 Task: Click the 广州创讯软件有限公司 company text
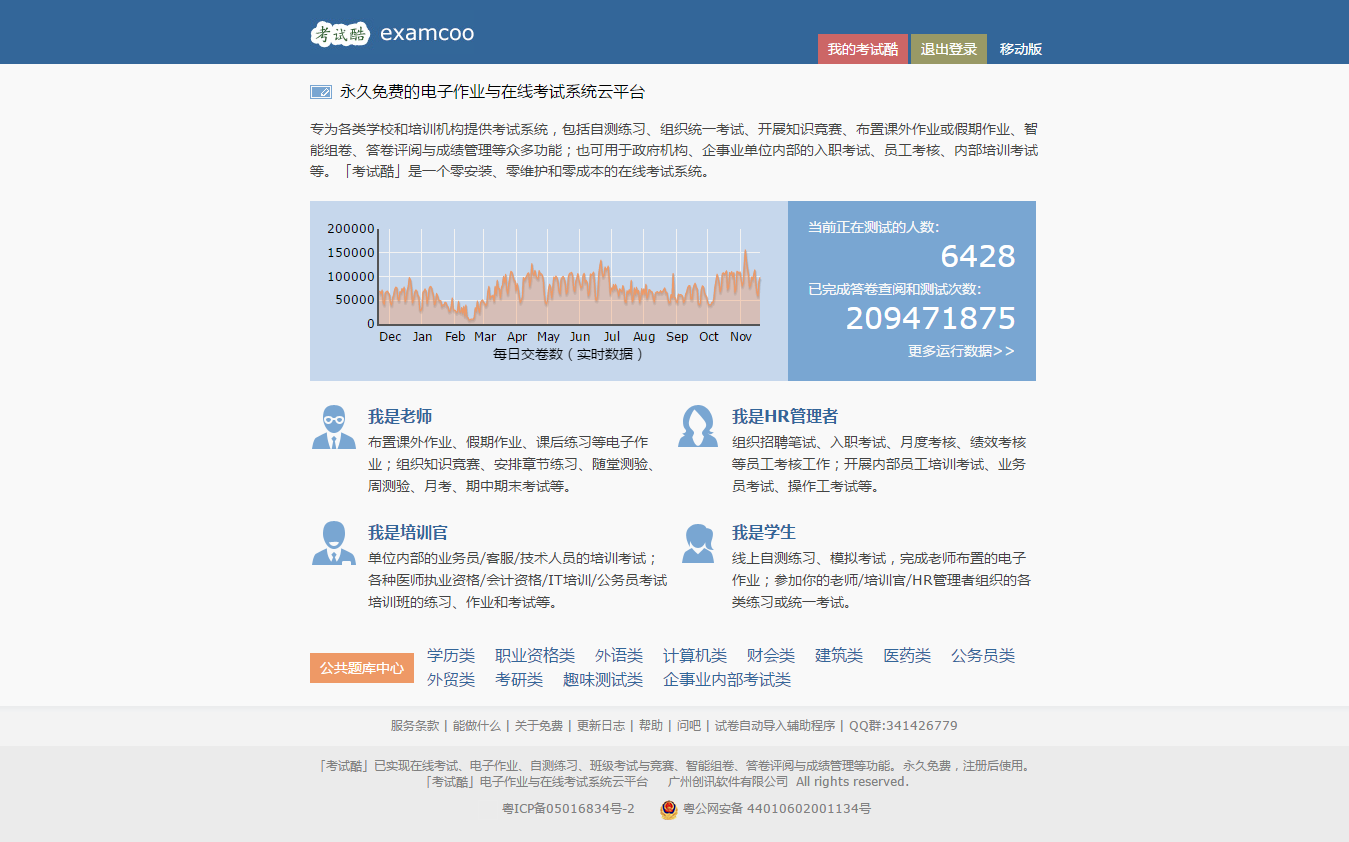[728, 782]
